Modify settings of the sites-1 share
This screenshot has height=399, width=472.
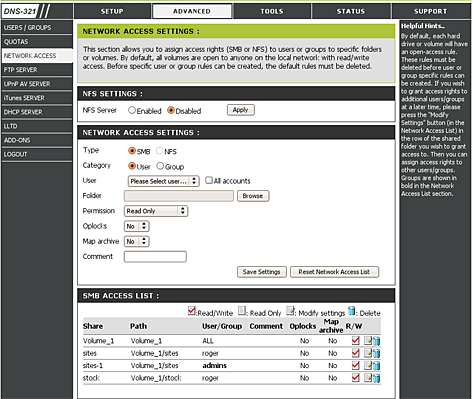368,365
